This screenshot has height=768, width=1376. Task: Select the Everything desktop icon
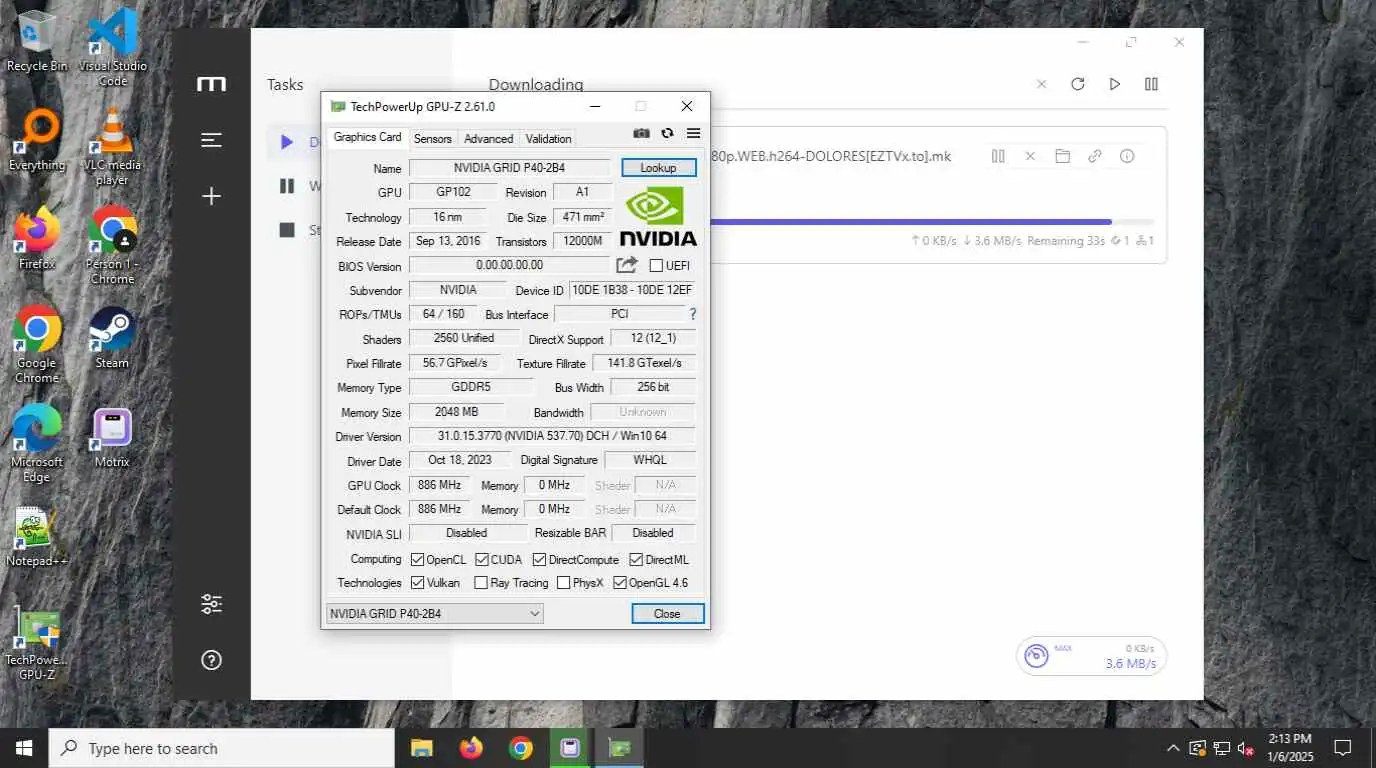point(37,140)
